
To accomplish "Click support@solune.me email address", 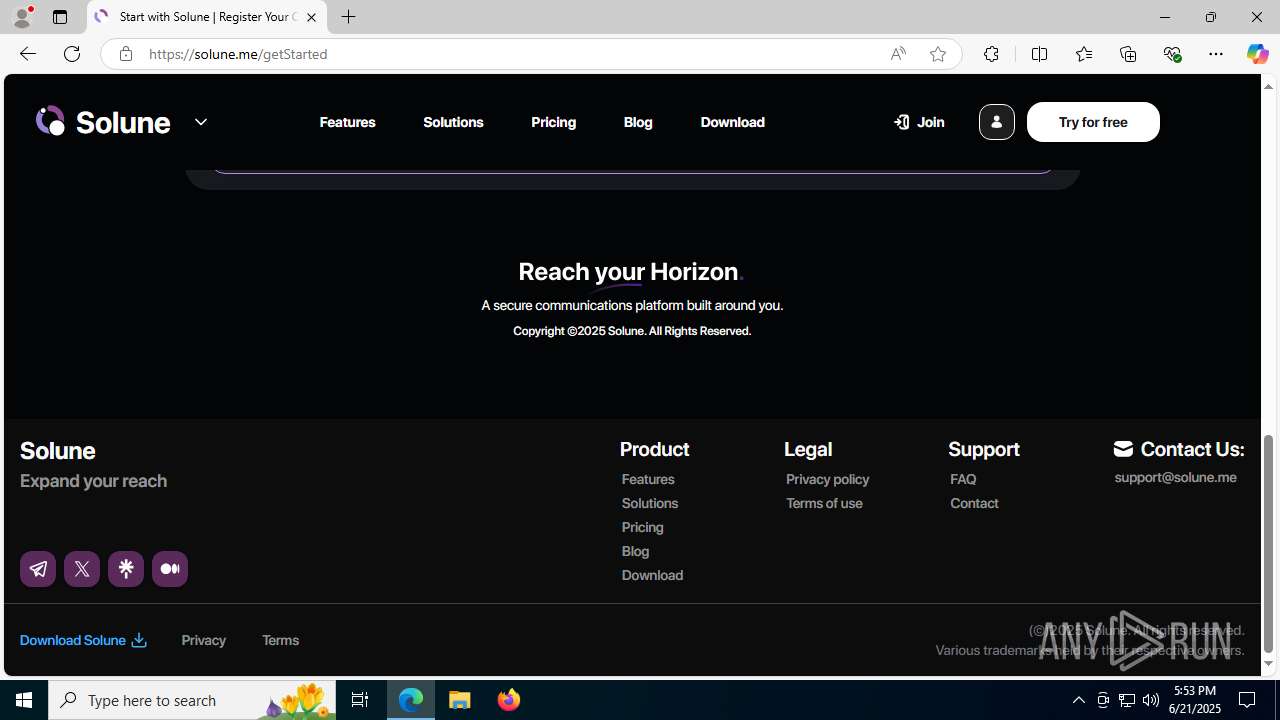I will pyautogui.click(x=1176, y=477).
